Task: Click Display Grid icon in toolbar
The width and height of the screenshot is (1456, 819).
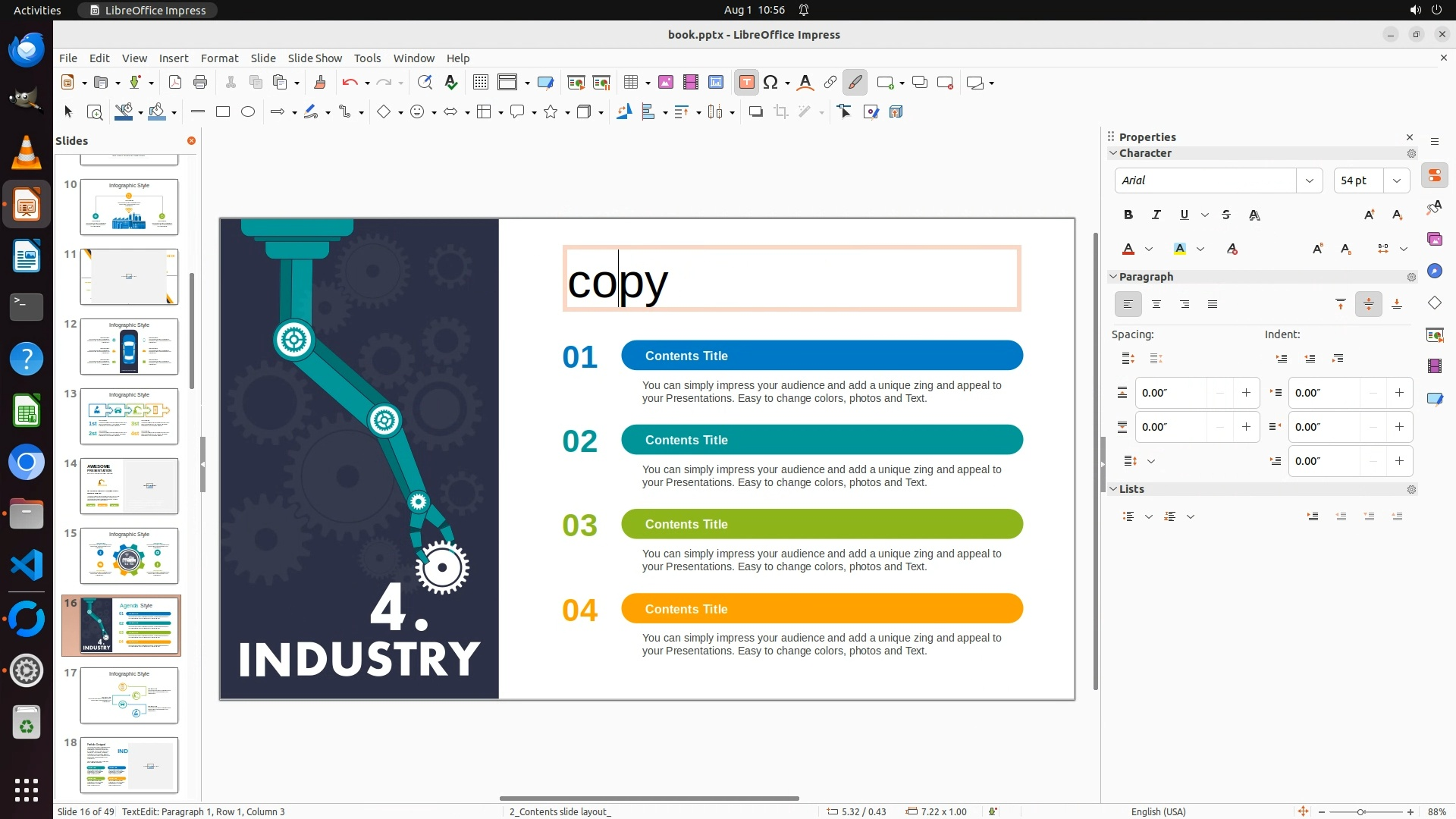Action: [x=480, y=83]
